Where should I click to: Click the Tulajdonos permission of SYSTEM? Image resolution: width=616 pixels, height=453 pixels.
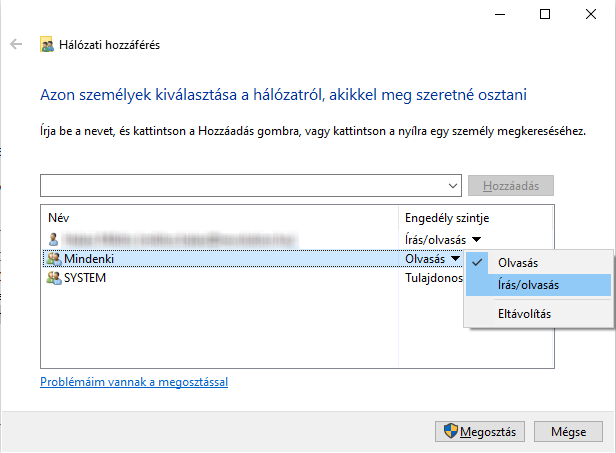coord(434,278)
